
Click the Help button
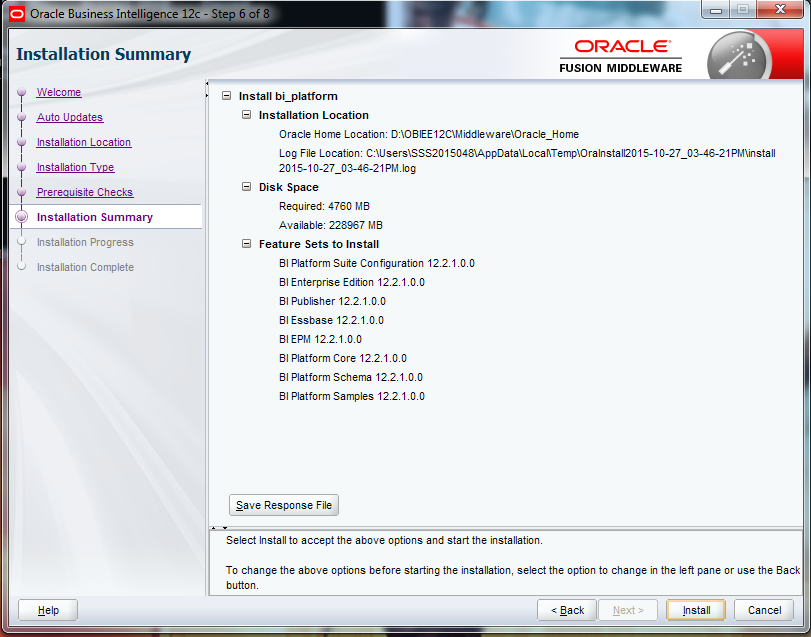coord(48,610)
